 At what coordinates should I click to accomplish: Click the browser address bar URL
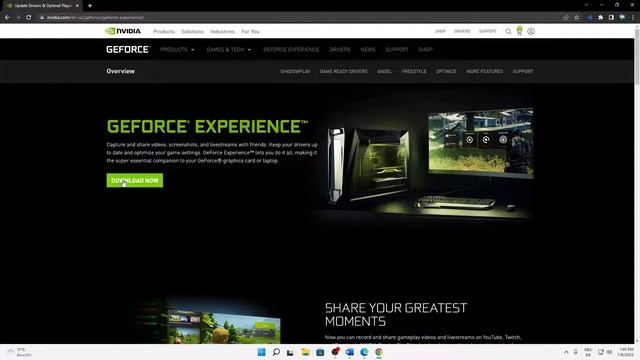[95, 18]
